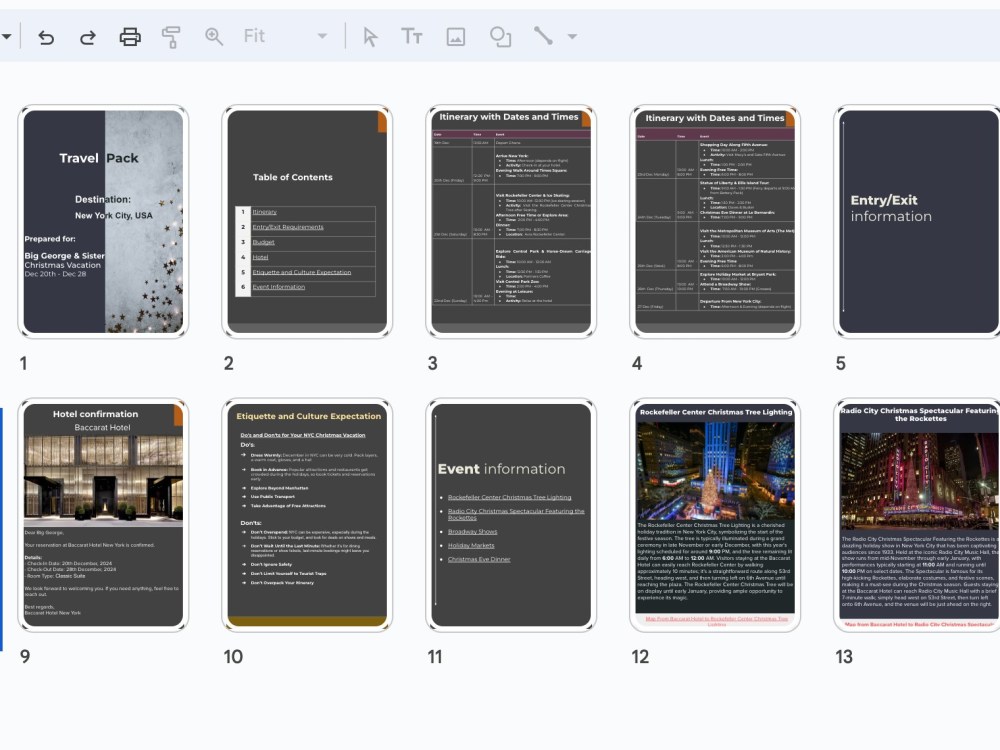Open the Shape insert tool
The image size is (1000, 750).
[500, 37]
